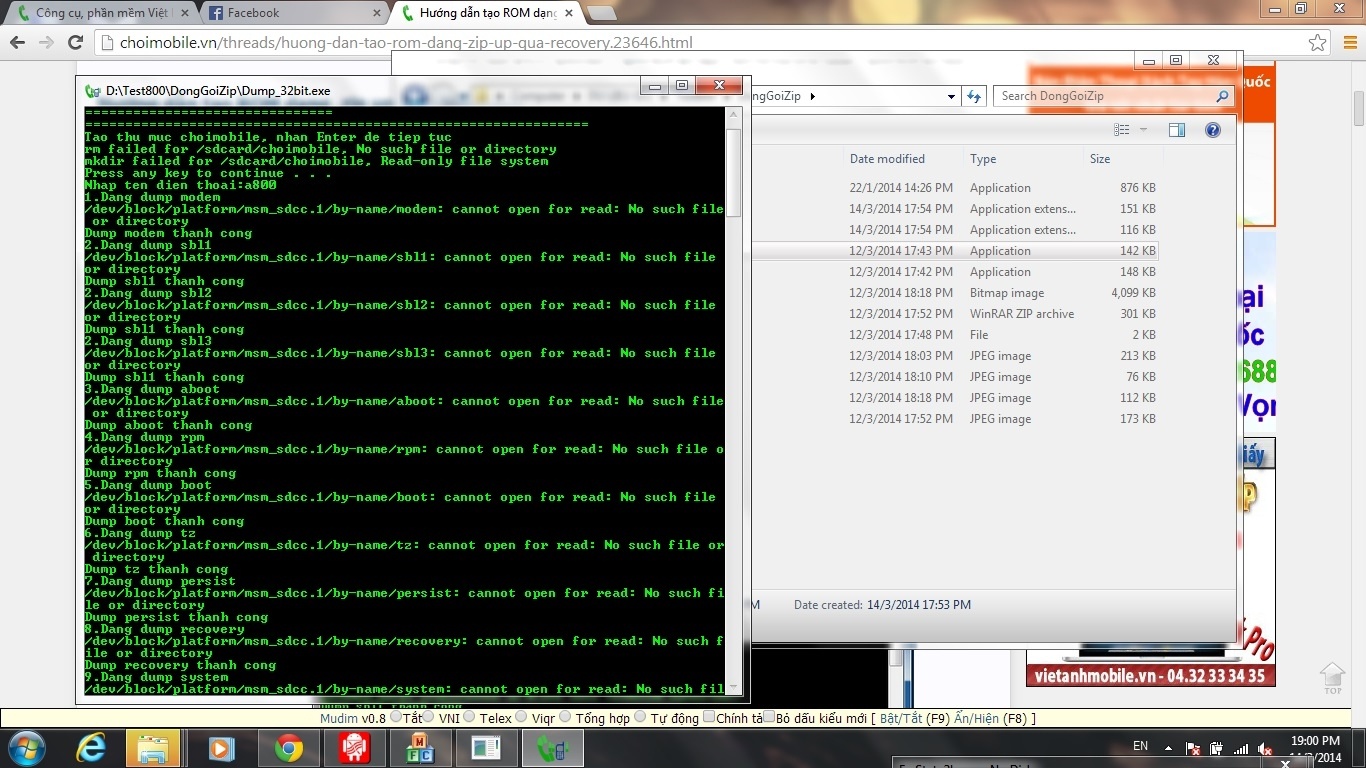Select Mudim Tổng hợp input method
Image resolution: width=1366 pixels, height=768 pixels.
coord(566,717)
